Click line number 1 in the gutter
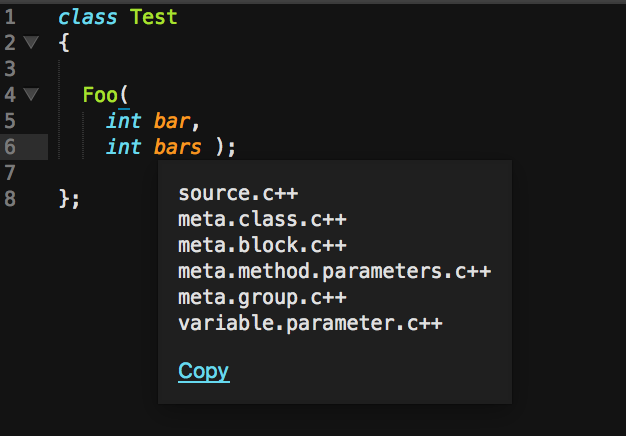626x436 pixels. tap(10, 17)
